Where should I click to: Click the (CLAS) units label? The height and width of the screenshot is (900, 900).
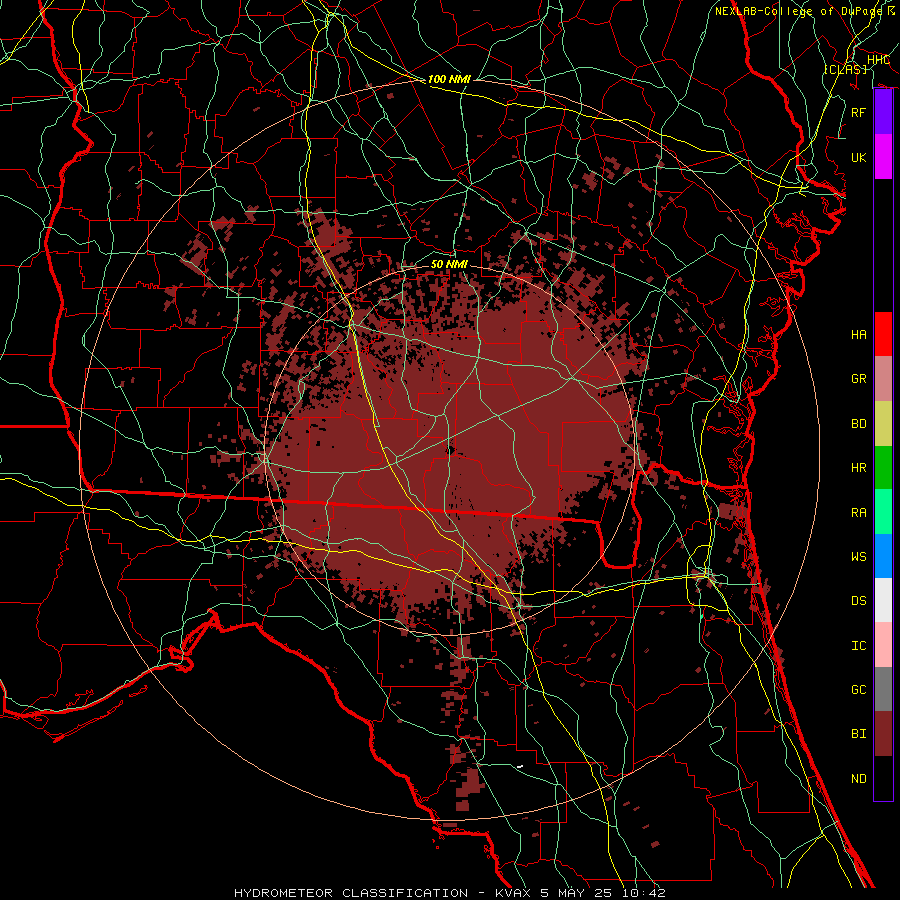845,69
